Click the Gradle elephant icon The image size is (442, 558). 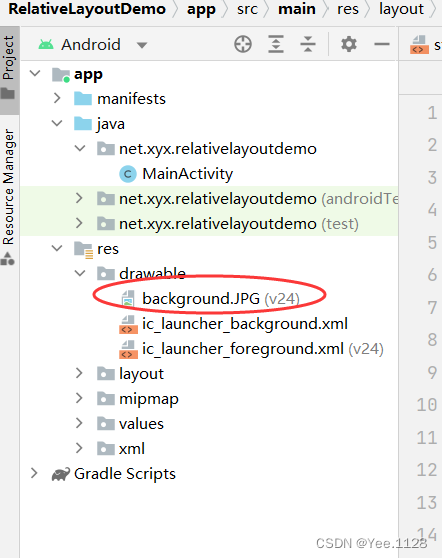click(60, 474)
